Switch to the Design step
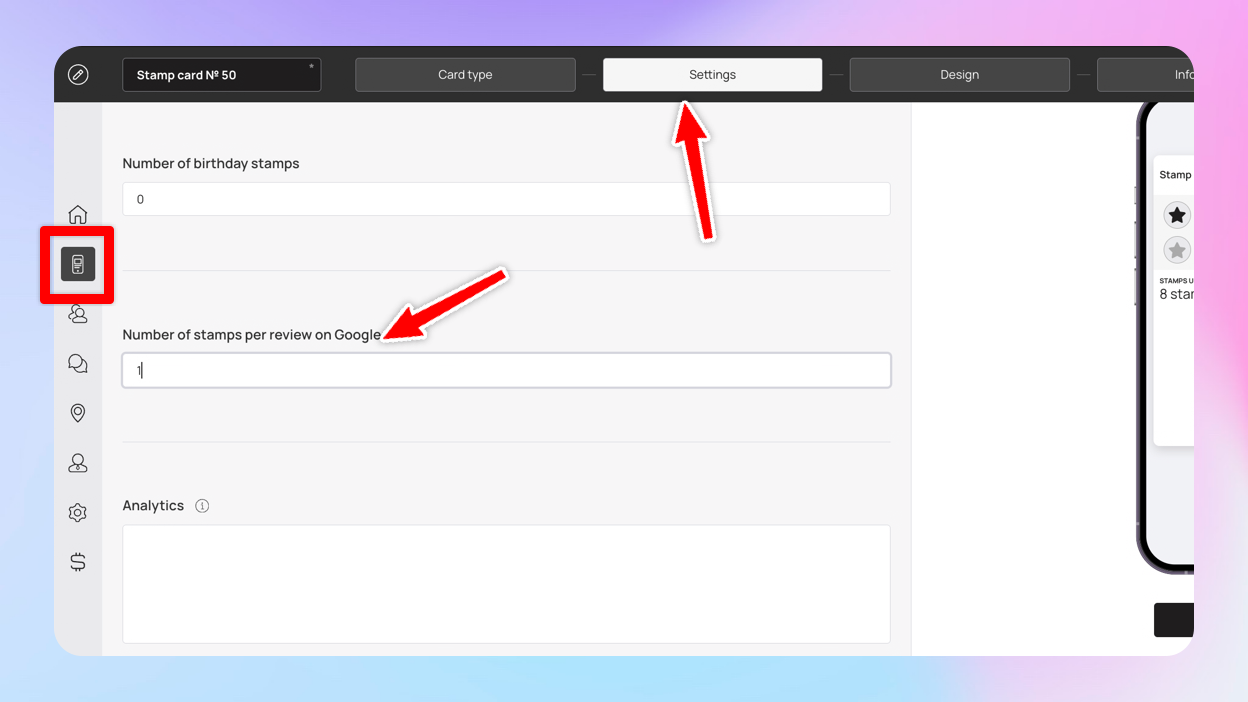 pyautogui.click(x=959, y=75)
